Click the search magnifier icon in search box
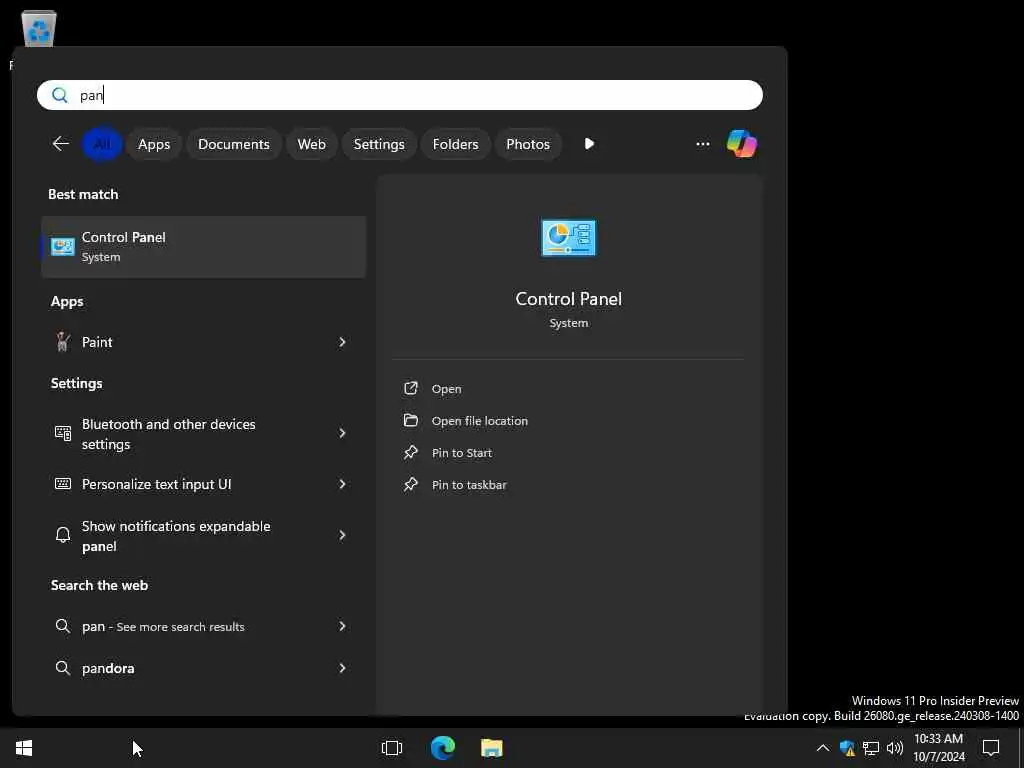 (x=59, y=95)
